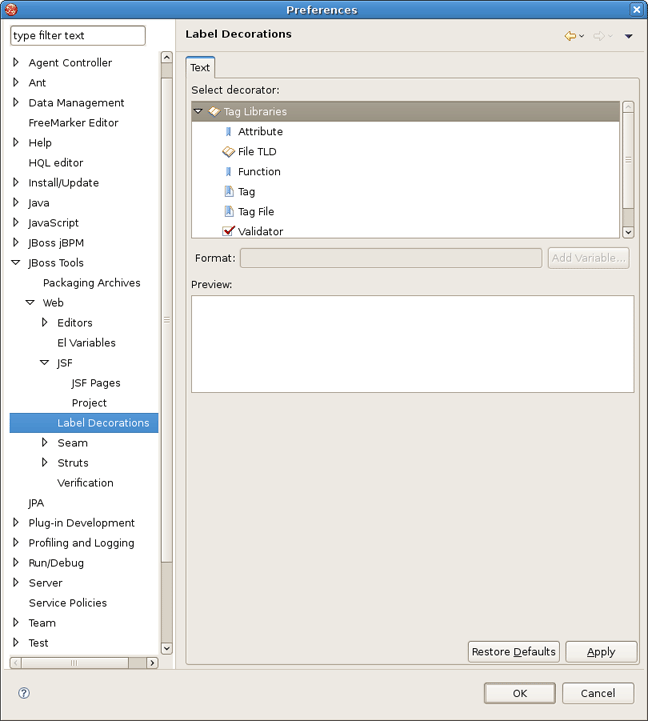Click the Tag Libraries folder icon
This screenshot has height=721, width=648.
(x=213, y=112)
